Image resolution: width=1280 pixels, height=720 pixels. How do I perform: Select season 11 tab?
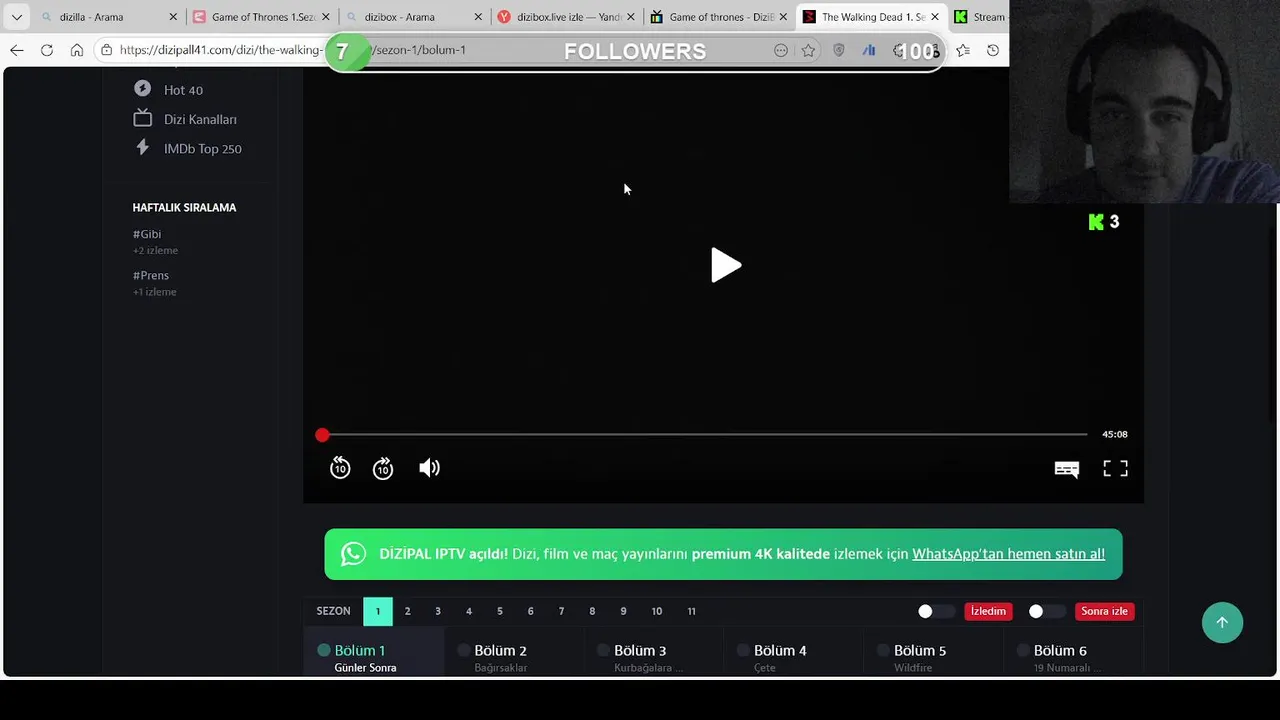(x=691, y=611)
